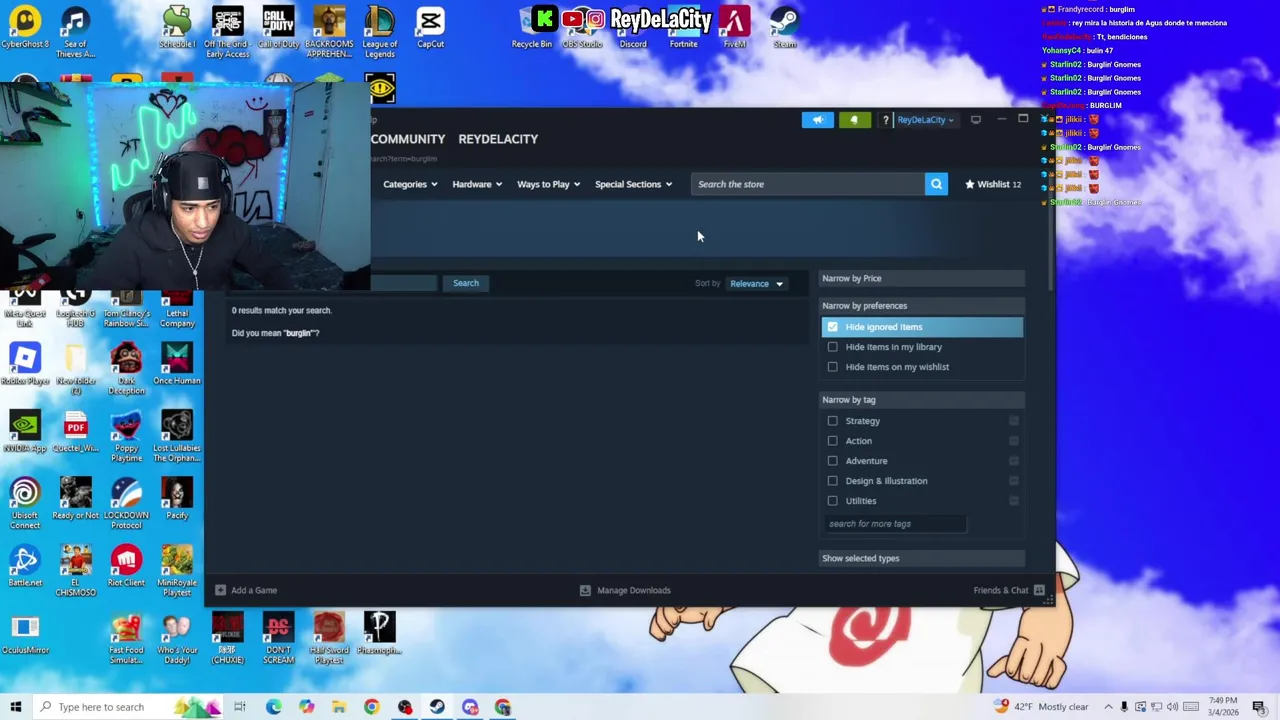
Task: Open Poppy Playtime desktop shortcut
Action: pos(126,436)
